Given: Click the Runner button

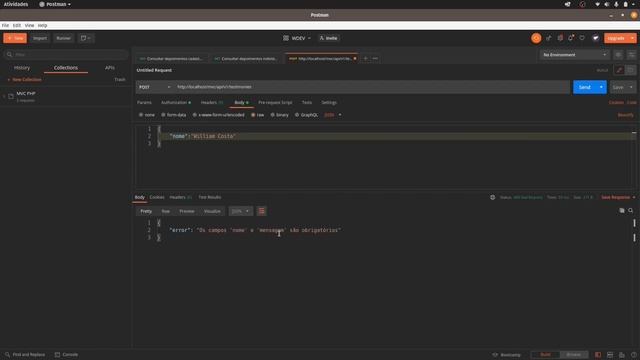Looking at the screenshot, I should tap(63, 38).
